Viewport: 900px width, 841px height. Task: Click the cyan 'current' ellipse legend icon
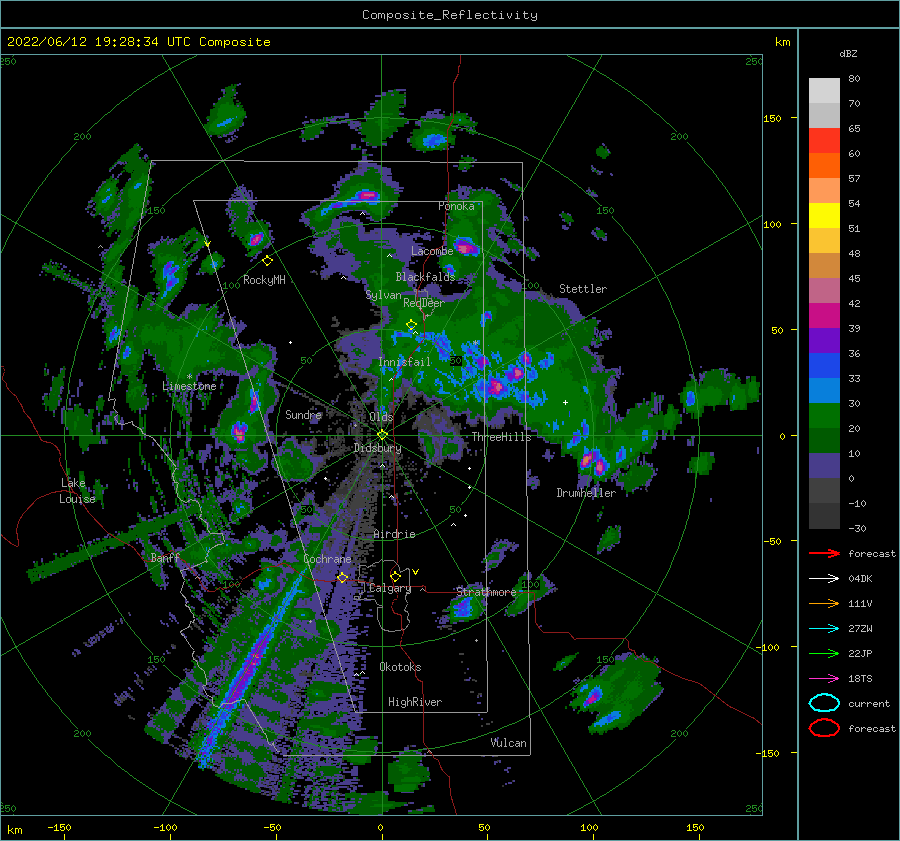[824, 703]
